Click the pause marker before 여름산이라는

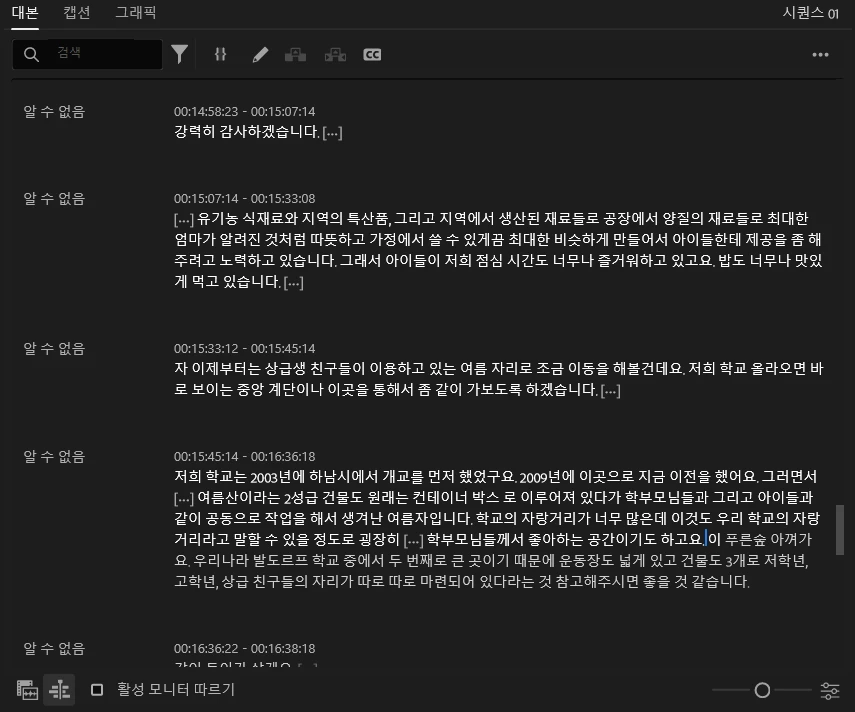click(x=184, y=498)
